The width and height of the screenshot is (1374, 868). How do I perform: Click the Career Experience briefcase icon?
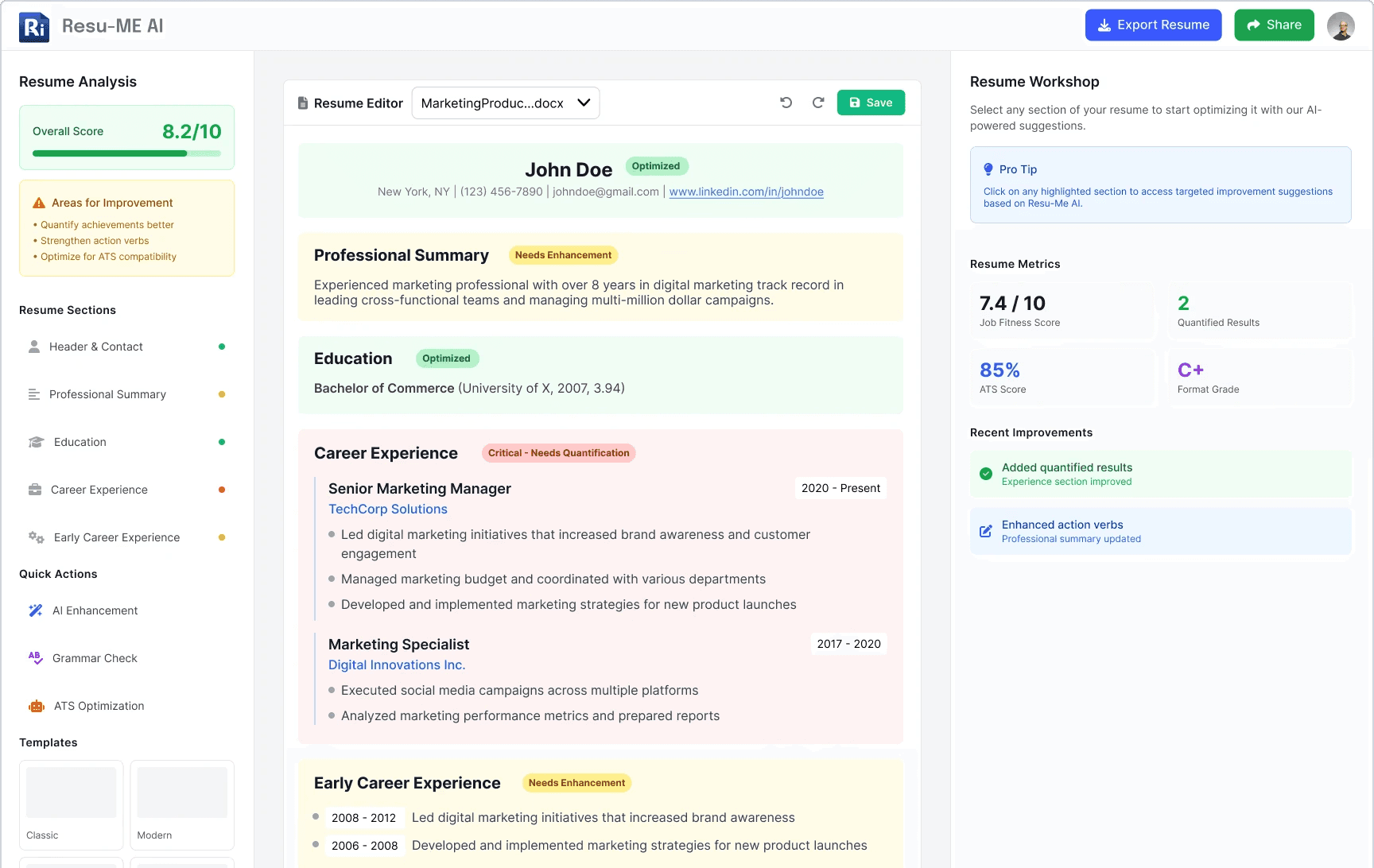(35, 489)
